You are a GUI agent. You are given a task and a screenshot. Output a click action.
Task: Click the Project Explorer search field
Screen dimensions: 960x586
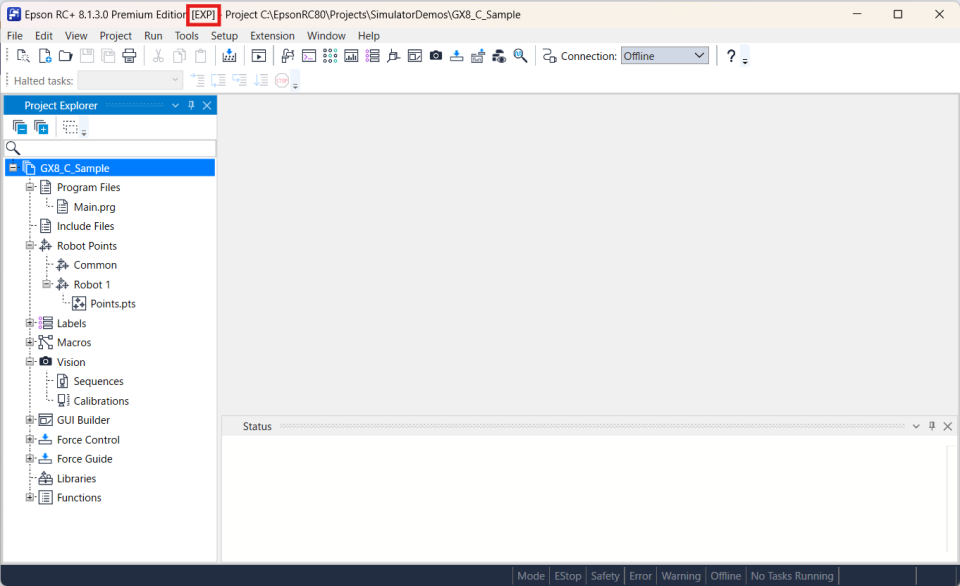click(x=115, y=148)
